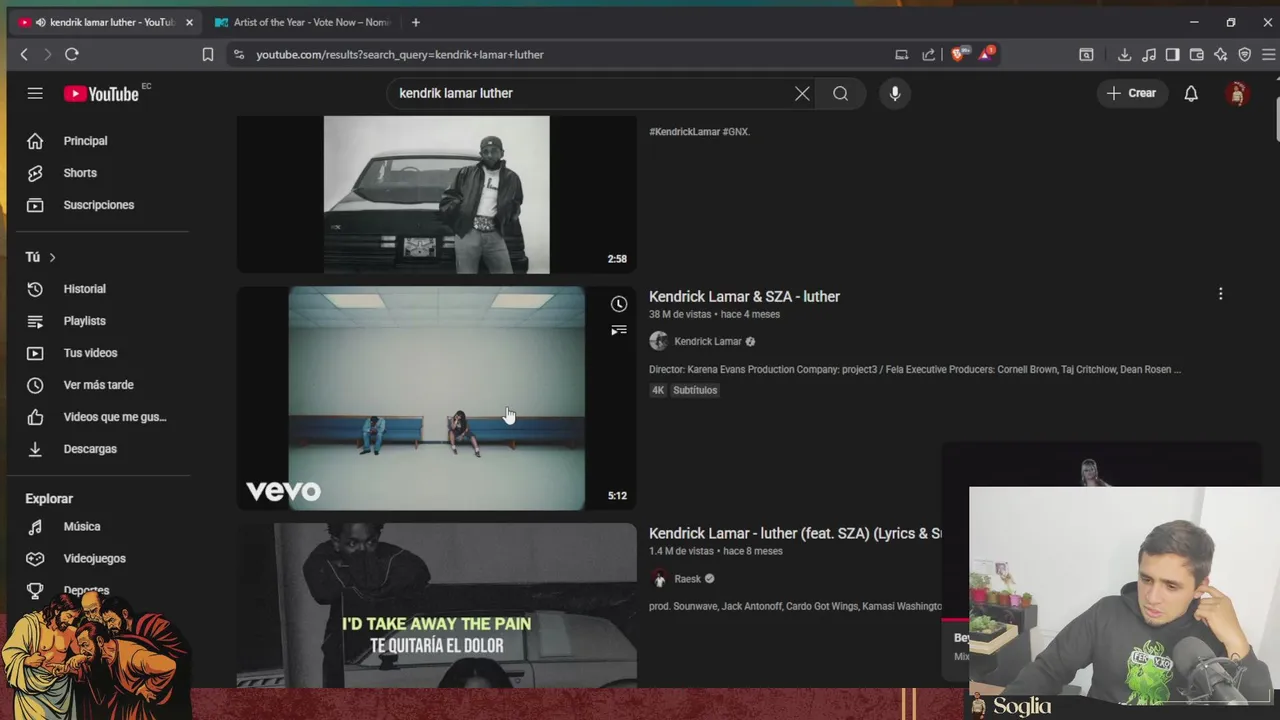Viewport: 1280px width, 720px height.
Task: Toggle the browser sidebar panel icon
Action: pos(1173,54)
